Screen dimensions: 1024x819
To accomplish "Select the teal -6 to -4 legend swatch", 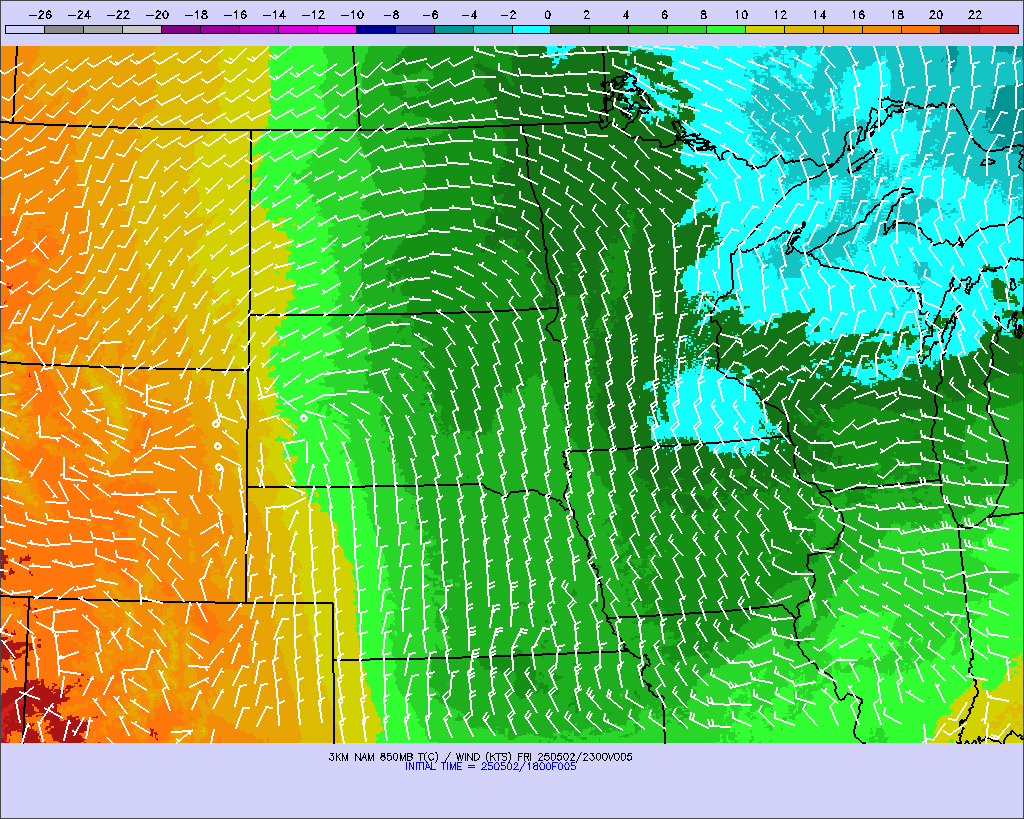I will tap(454, 29).
